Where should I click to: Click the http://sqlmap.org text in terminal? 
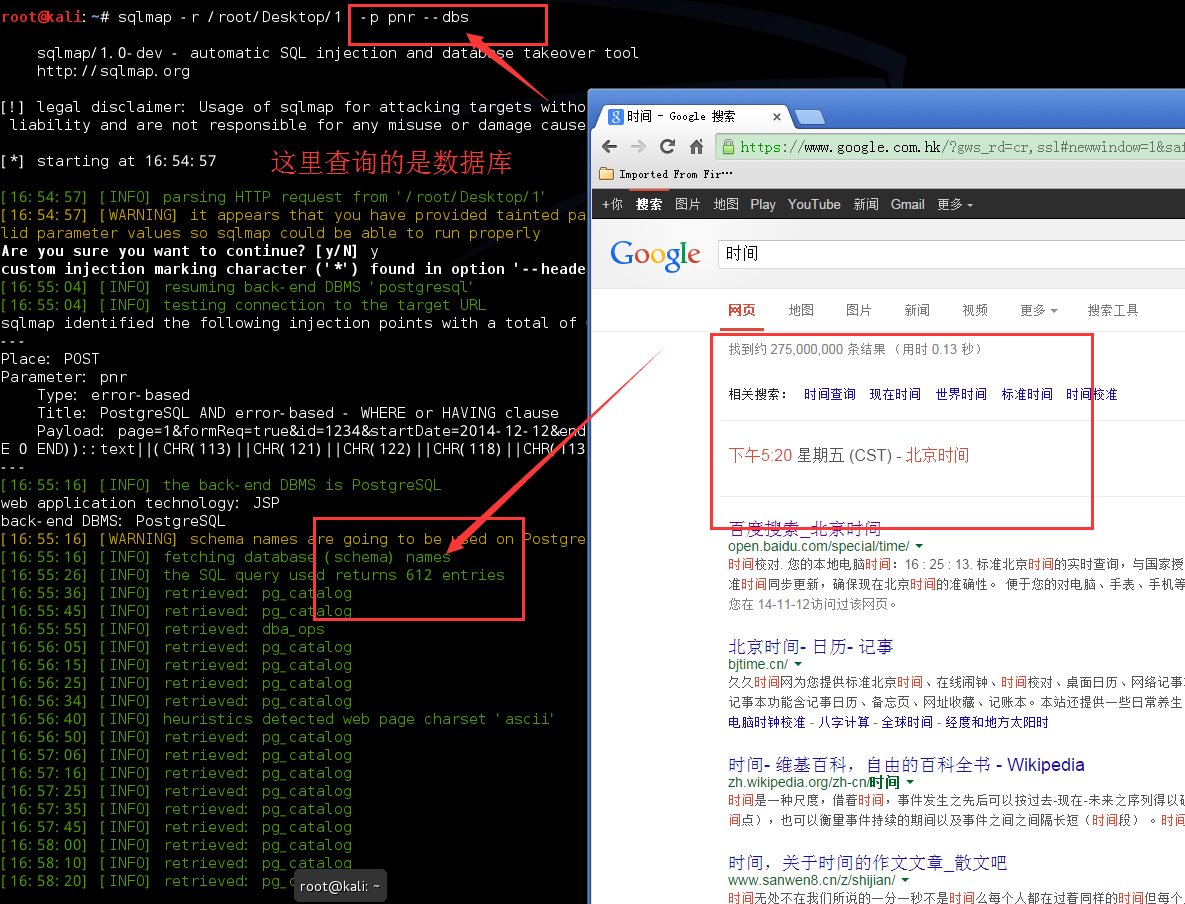pos(113,71)
